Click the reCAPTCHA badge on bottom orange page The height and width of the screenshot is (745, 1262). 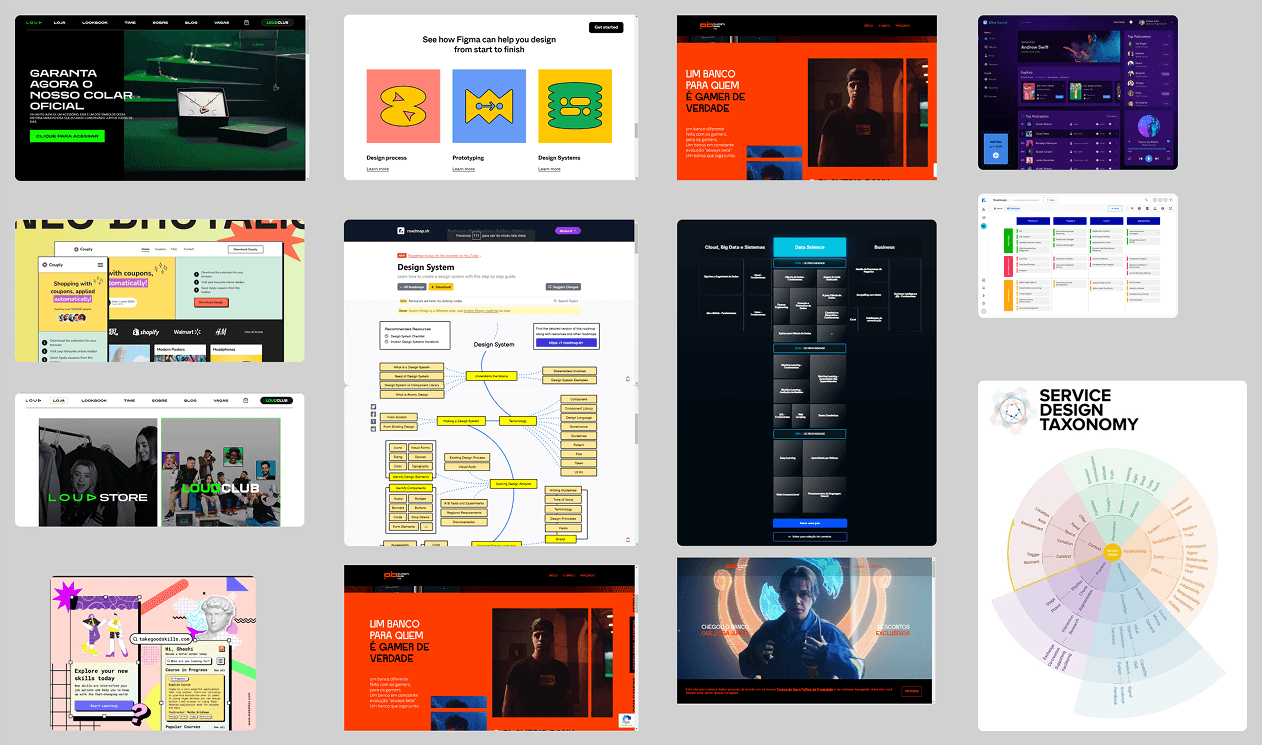coord(627,719)
